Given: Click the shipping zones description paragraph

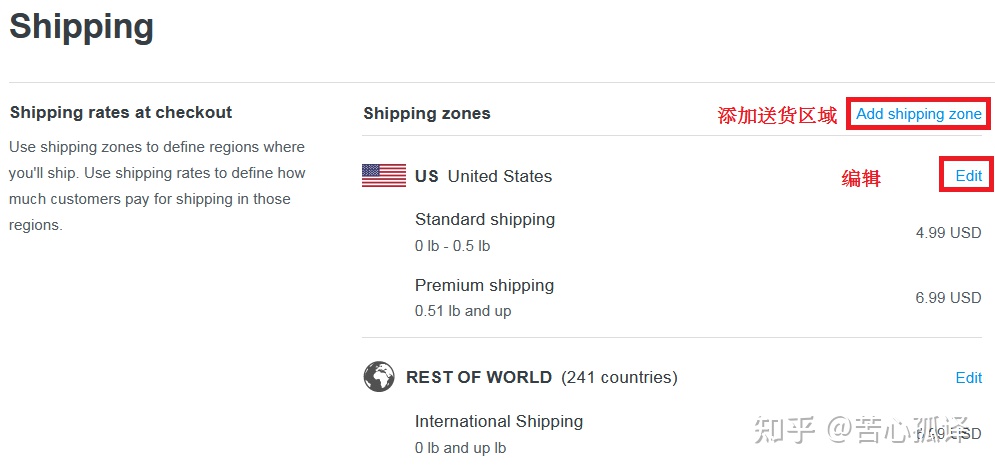Looking at the screenshot, I should (x=157, y=186).
